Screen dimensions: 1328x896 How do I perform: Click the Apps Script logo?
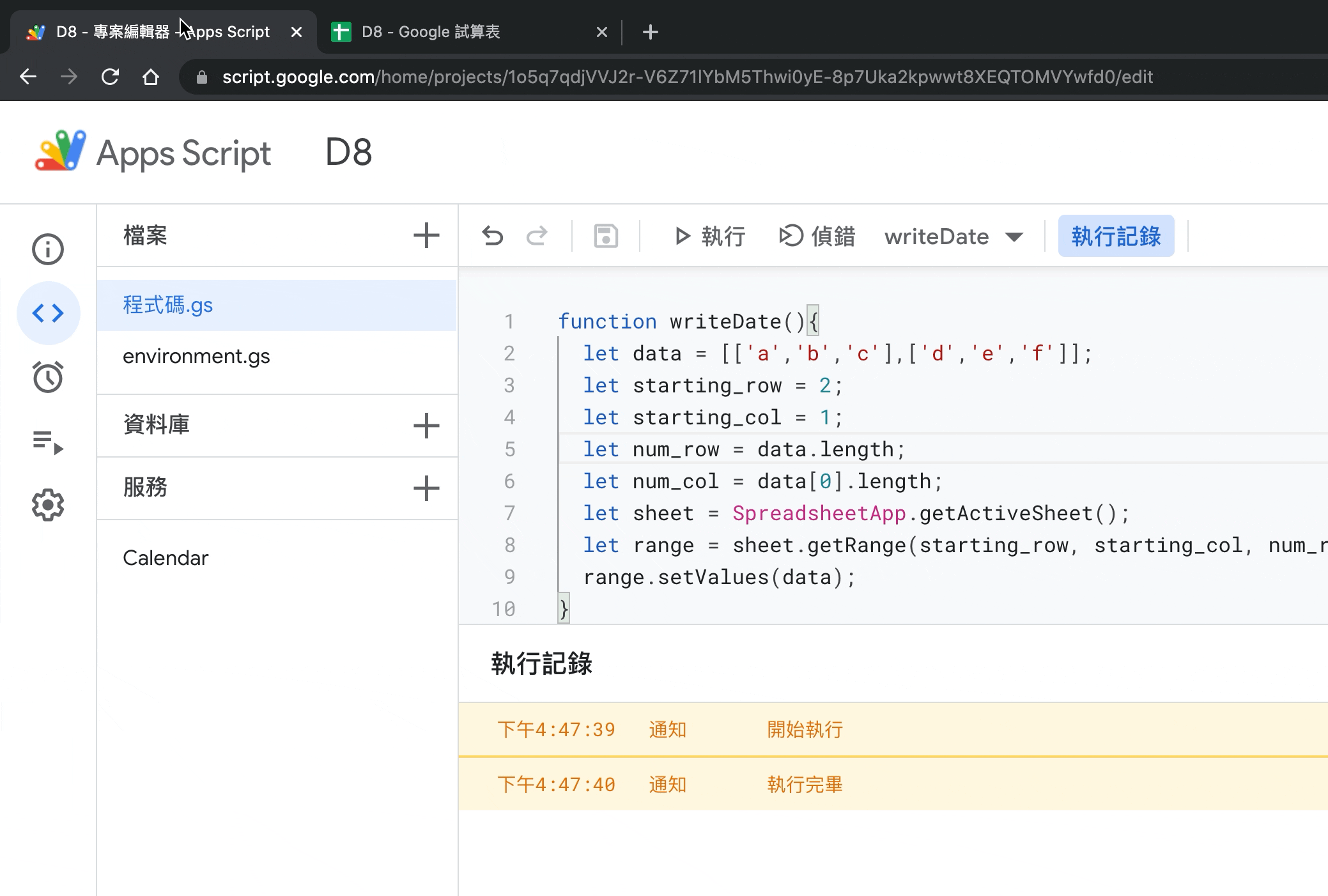coord(60,151)
